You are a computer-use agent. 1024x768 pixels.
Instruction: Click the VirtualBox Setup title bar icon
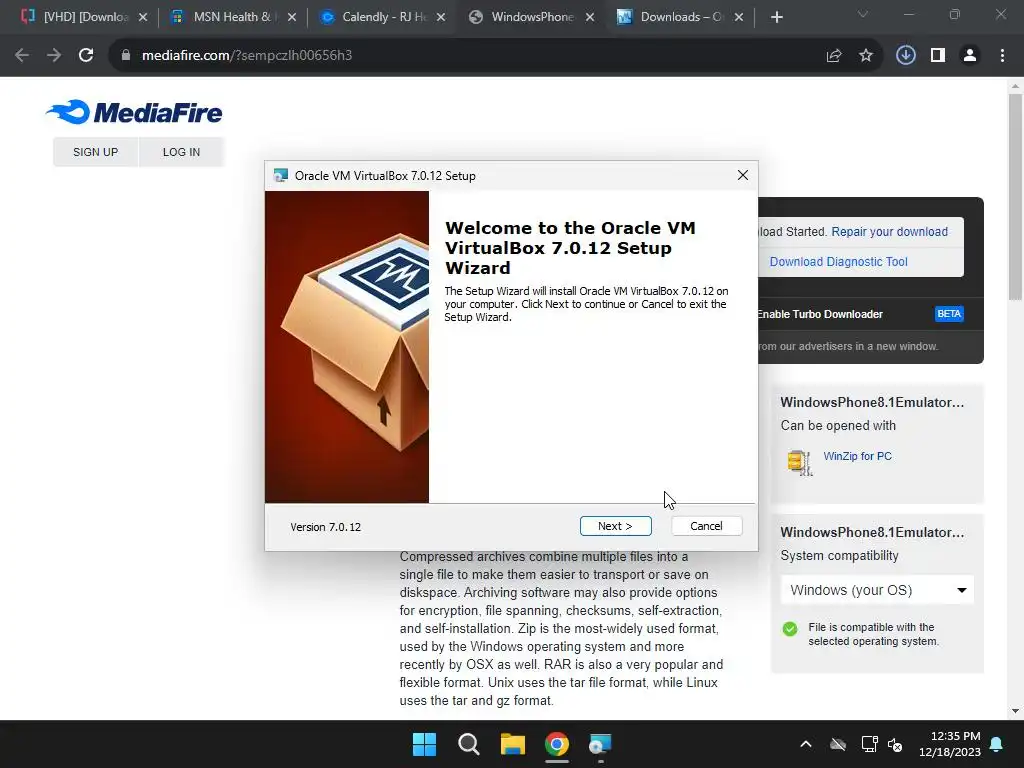[281, 175]
